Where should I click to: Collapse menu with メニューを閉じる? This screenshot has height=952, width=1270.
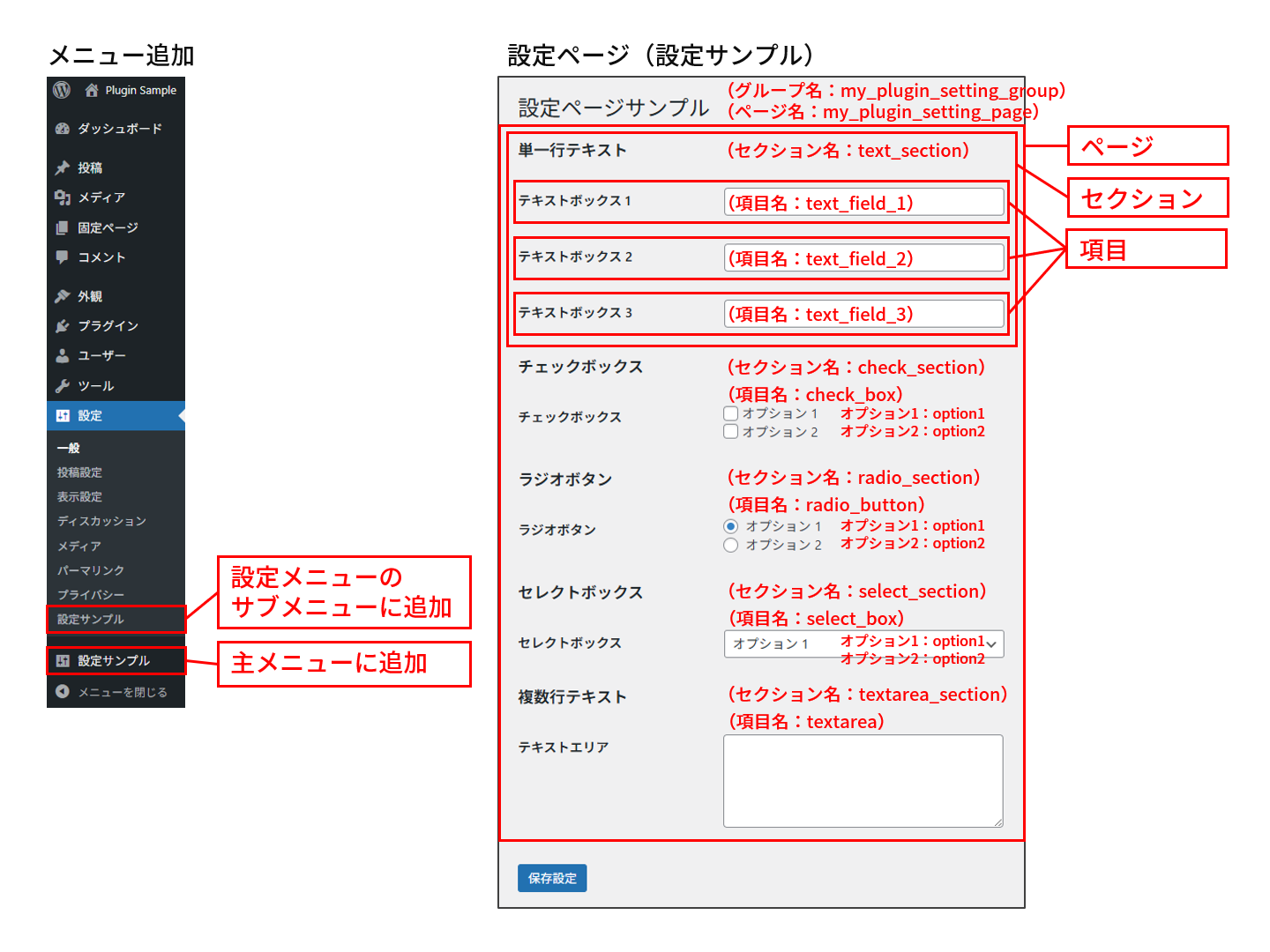point(122,692)
